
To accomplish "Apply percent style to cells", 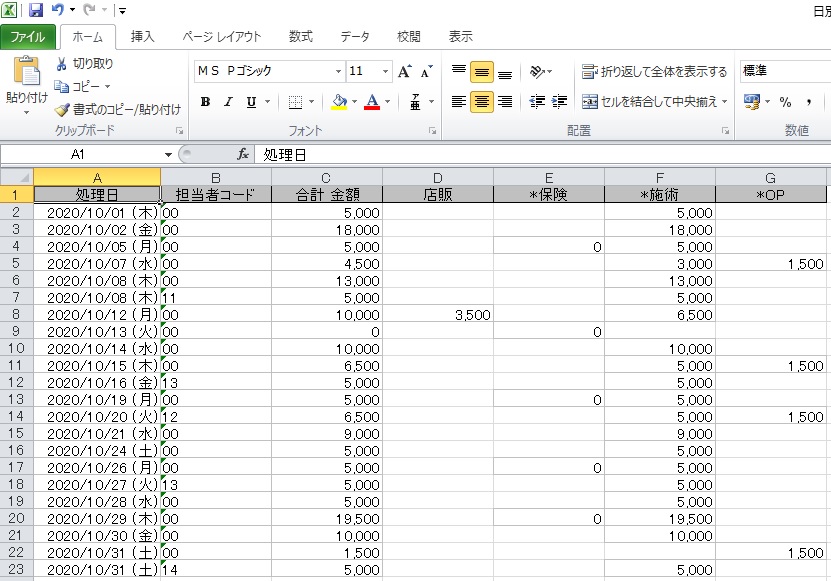I will pos(785,102).
